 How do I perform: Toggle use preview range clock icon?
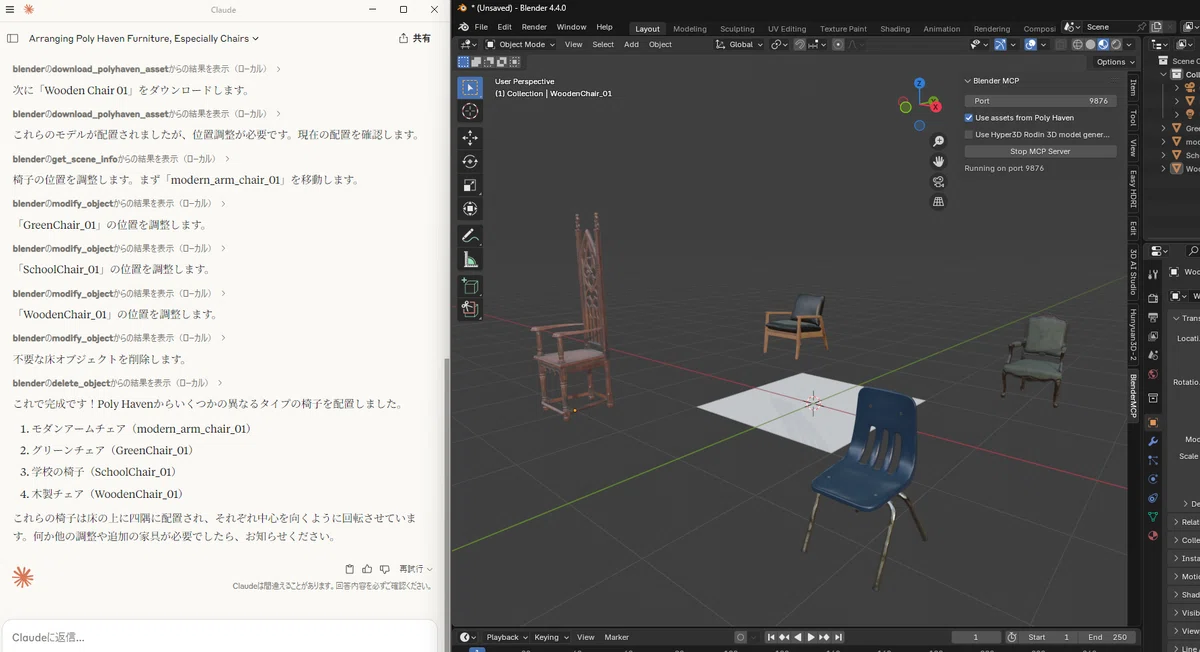(1011, 637)
